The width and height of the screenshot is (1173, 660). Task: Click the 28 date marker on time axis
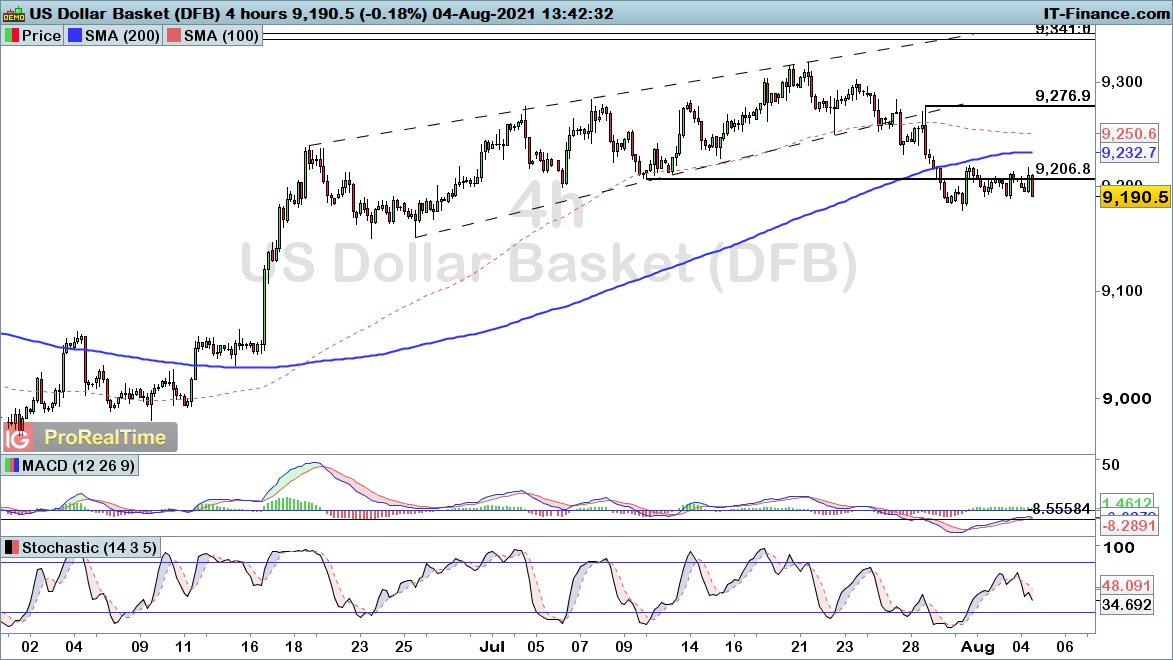(910, 647)
